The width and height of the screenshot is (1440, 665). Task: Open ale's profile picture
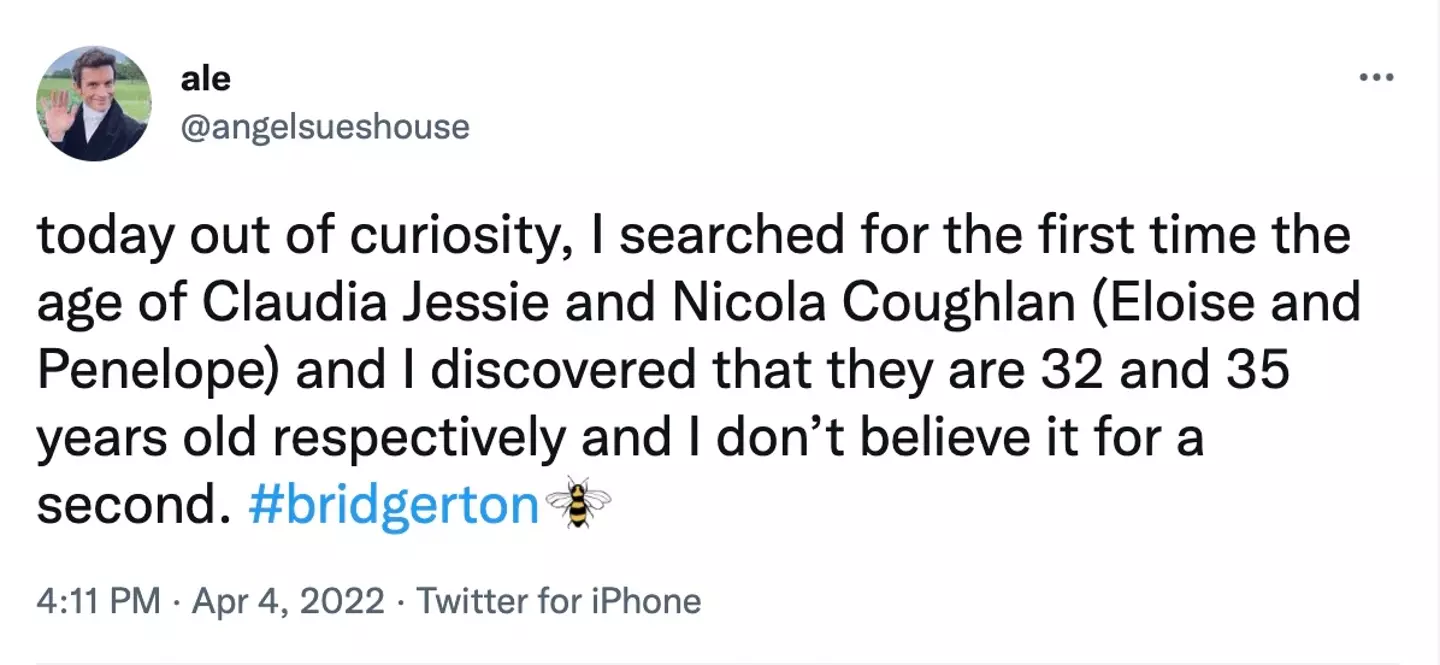tap(94, 103)
